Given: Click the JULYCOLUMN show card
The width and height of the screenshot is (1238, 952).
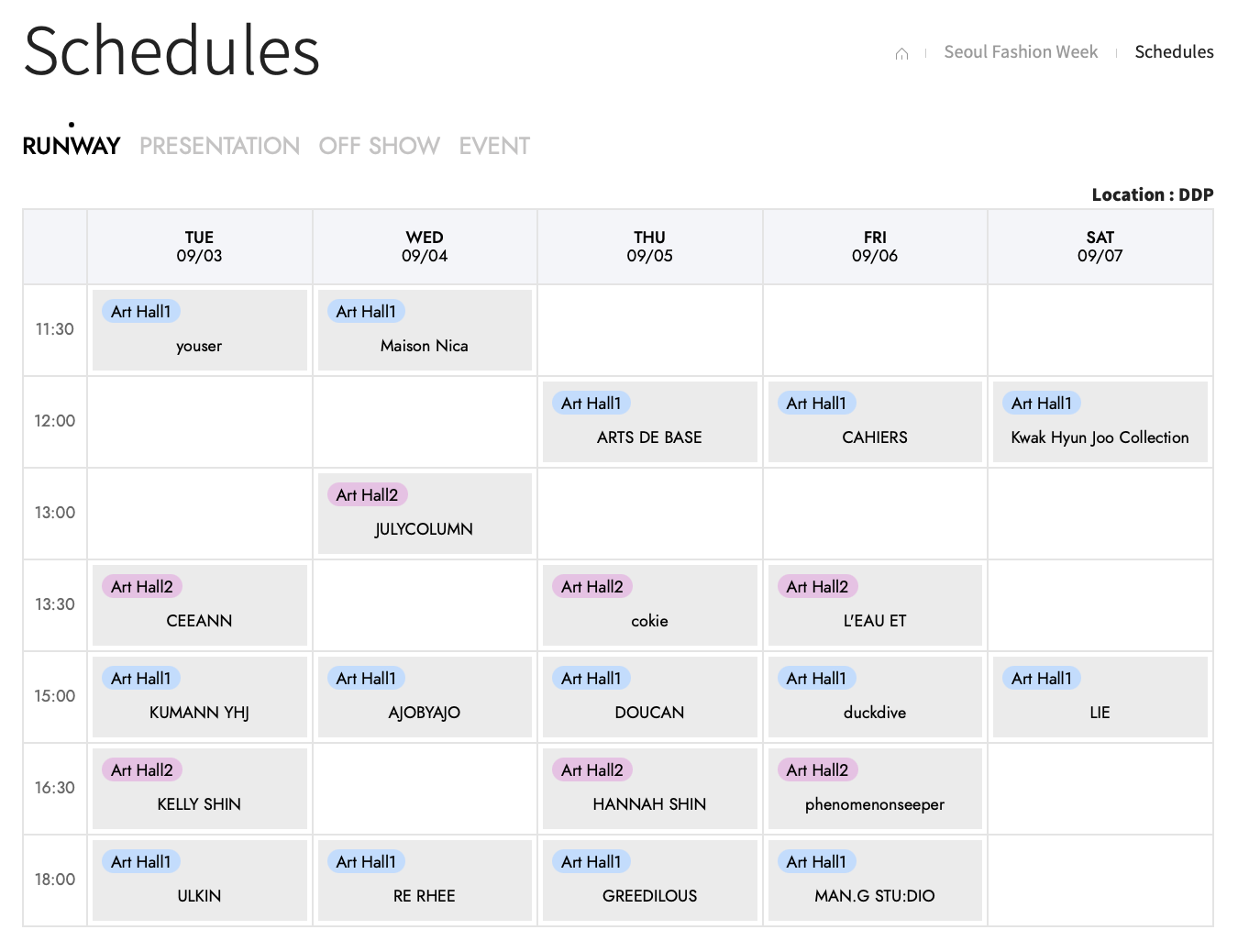Looking at the screenshot, I should (x=425, y=514).
